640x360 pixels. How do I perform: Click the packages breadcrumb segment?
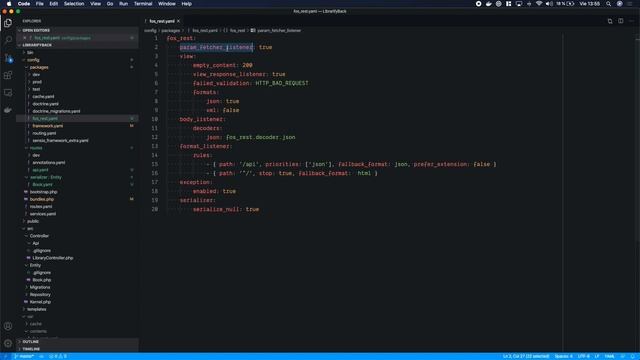(170, 31)
